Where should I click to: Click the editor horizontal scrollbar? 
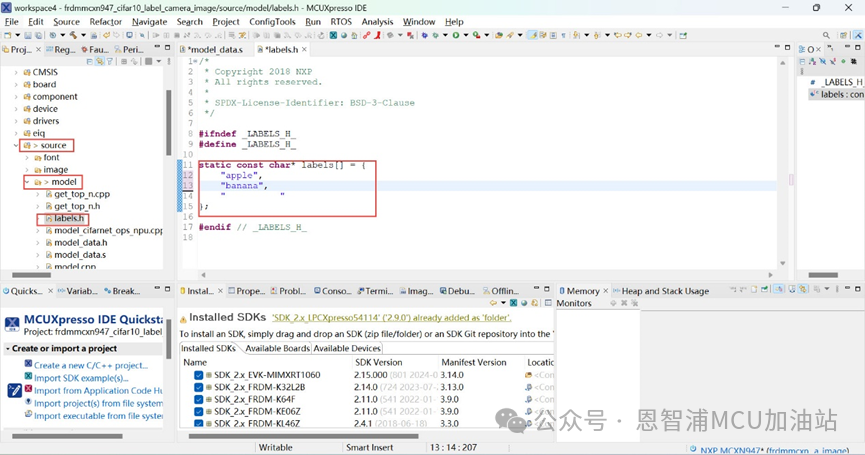point(485,274)
